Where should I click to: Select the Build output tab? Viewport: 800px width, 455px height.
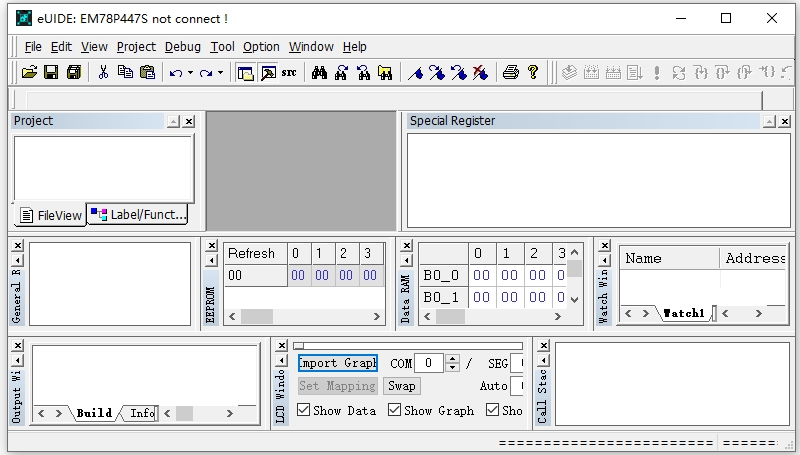coord(94,413)
